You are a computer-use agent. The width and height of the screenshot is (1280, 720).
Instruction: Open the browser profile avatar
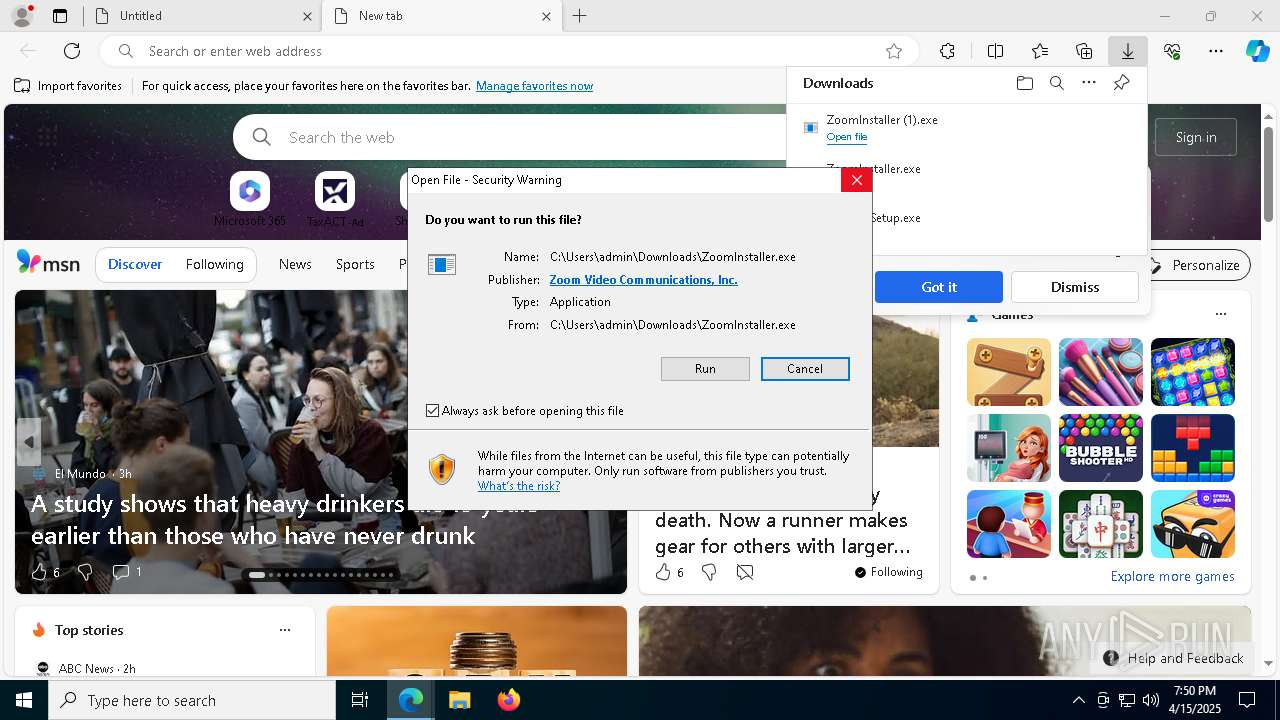coord(22,16)
